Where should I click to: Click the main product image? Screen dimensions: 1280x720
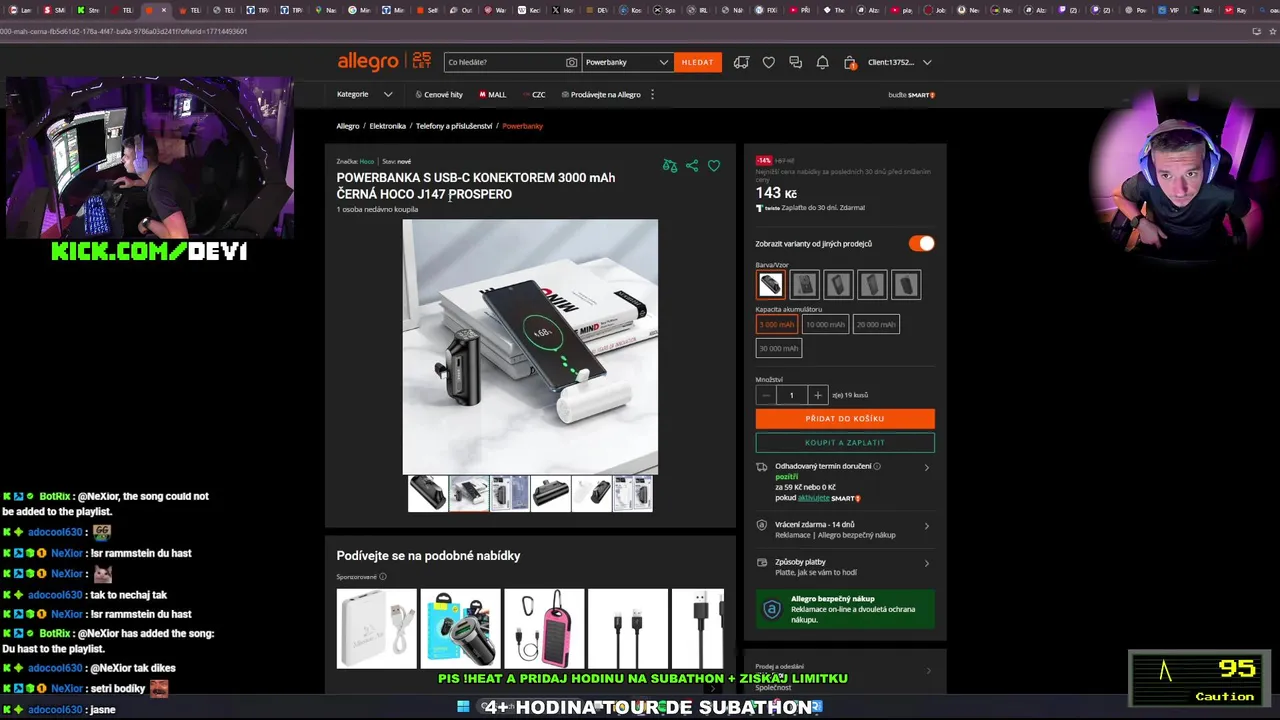[x=530, y=347]
